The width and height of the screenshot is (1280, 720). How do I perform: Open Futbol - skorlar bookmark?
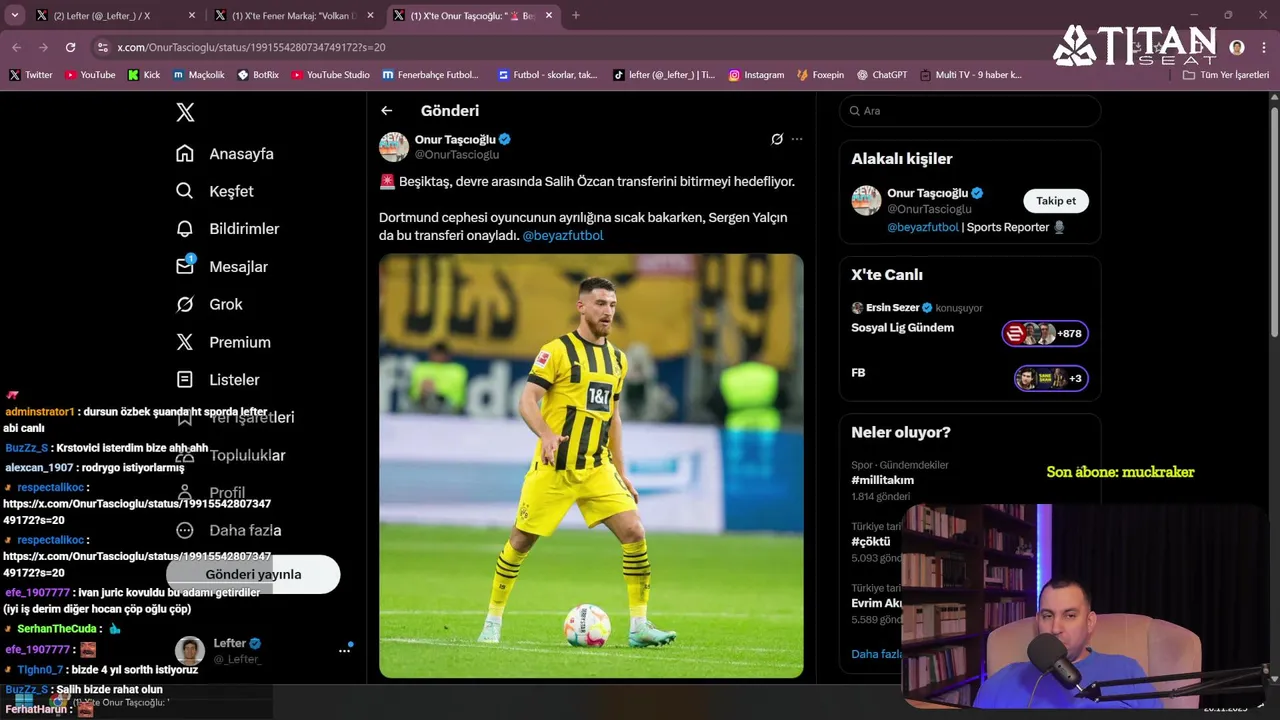(548, 75)
